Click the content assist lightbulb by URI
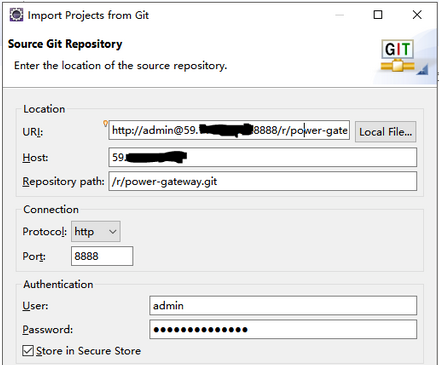 tap(105, 124)
